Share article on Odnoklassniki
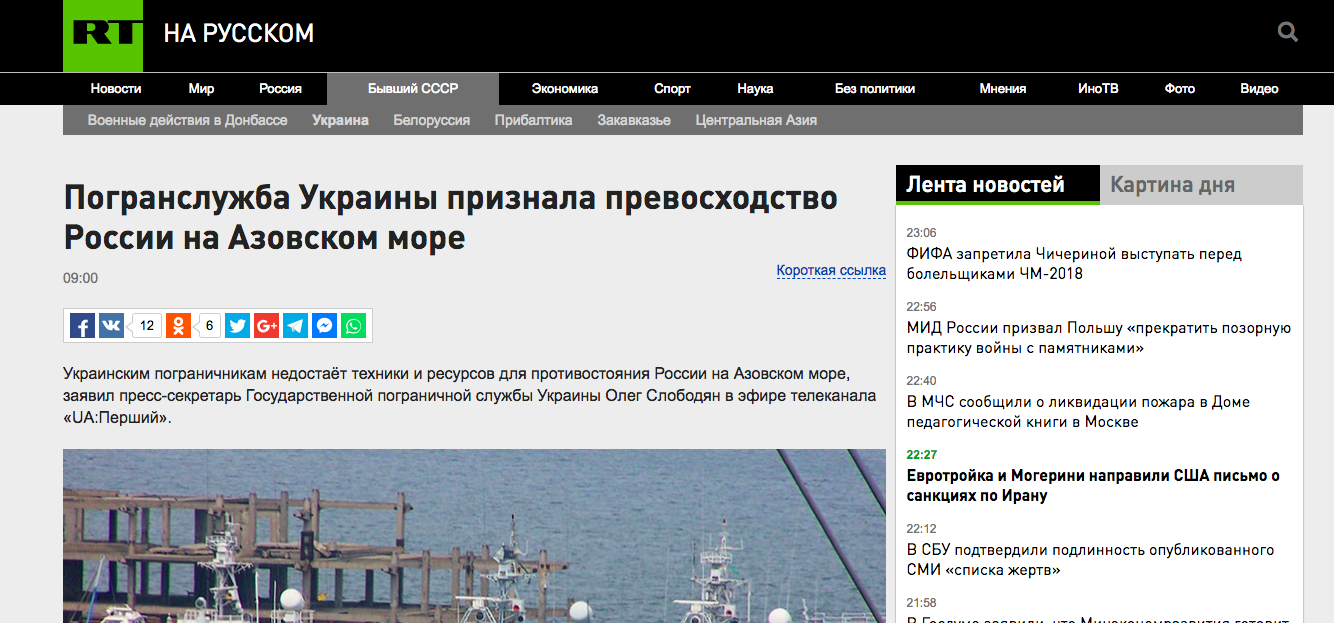The height and width of the screenshot is (623, 1334). point(178,326)
